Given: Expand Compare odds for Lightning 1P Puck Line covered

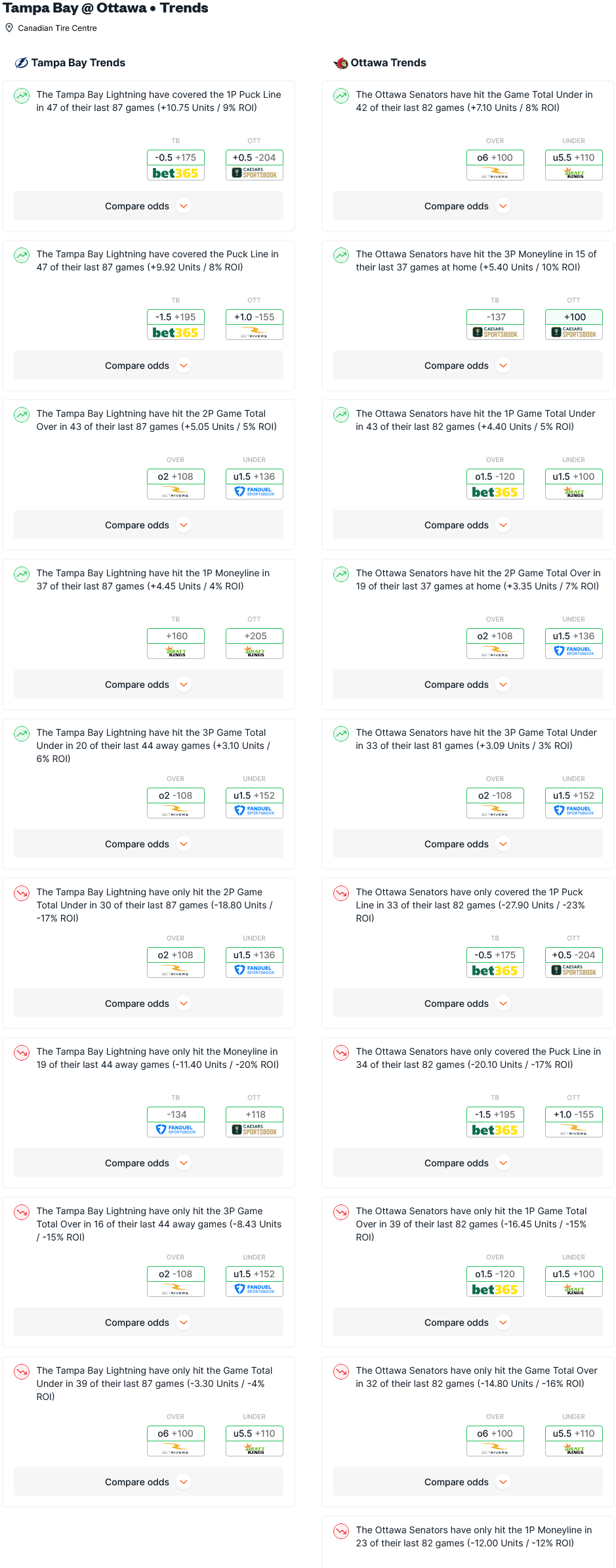Looking at the screenshot, I should pyautogui.click(x=148, y=206).
